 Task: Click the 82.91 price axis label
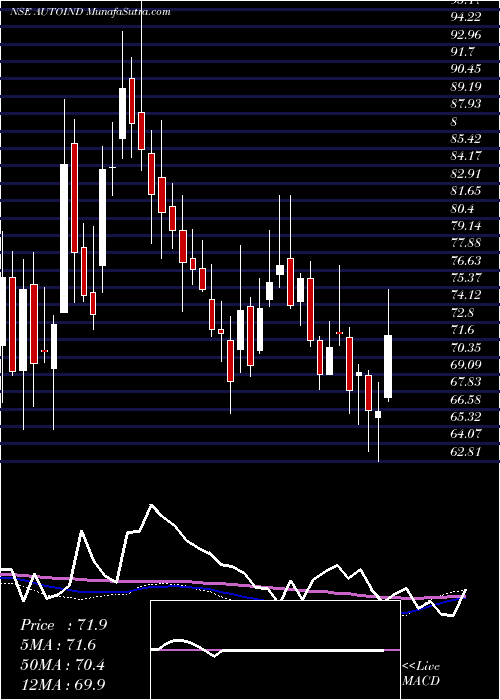click(466, 173)
